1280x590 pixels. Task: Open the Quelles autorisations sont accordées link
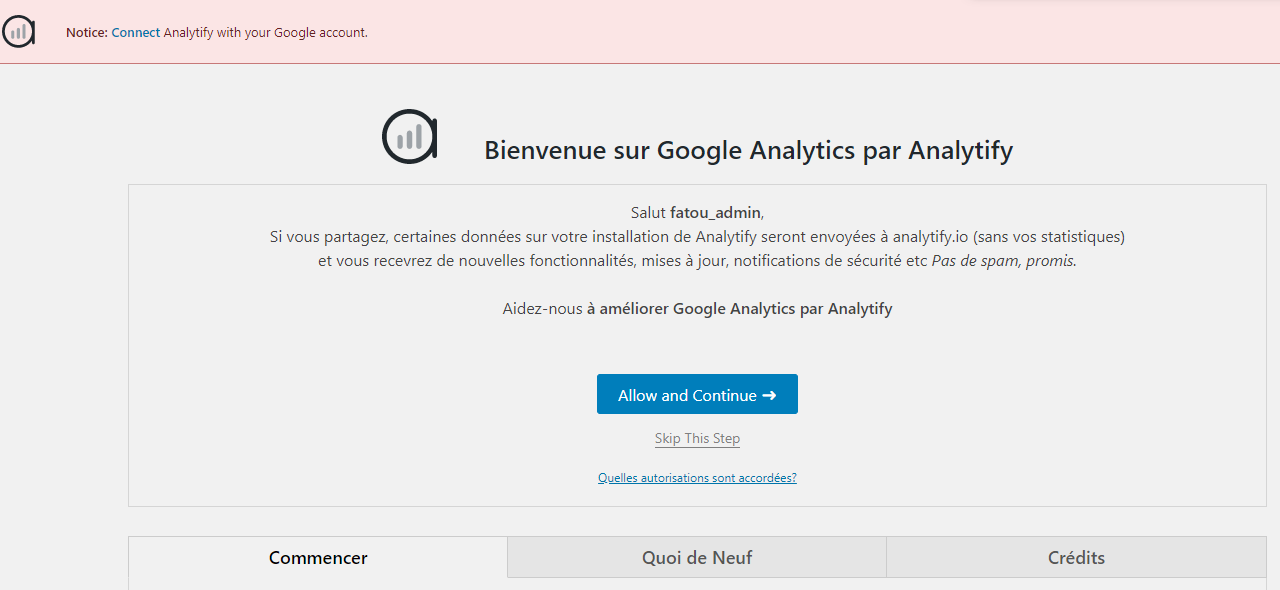coord(697,478)
